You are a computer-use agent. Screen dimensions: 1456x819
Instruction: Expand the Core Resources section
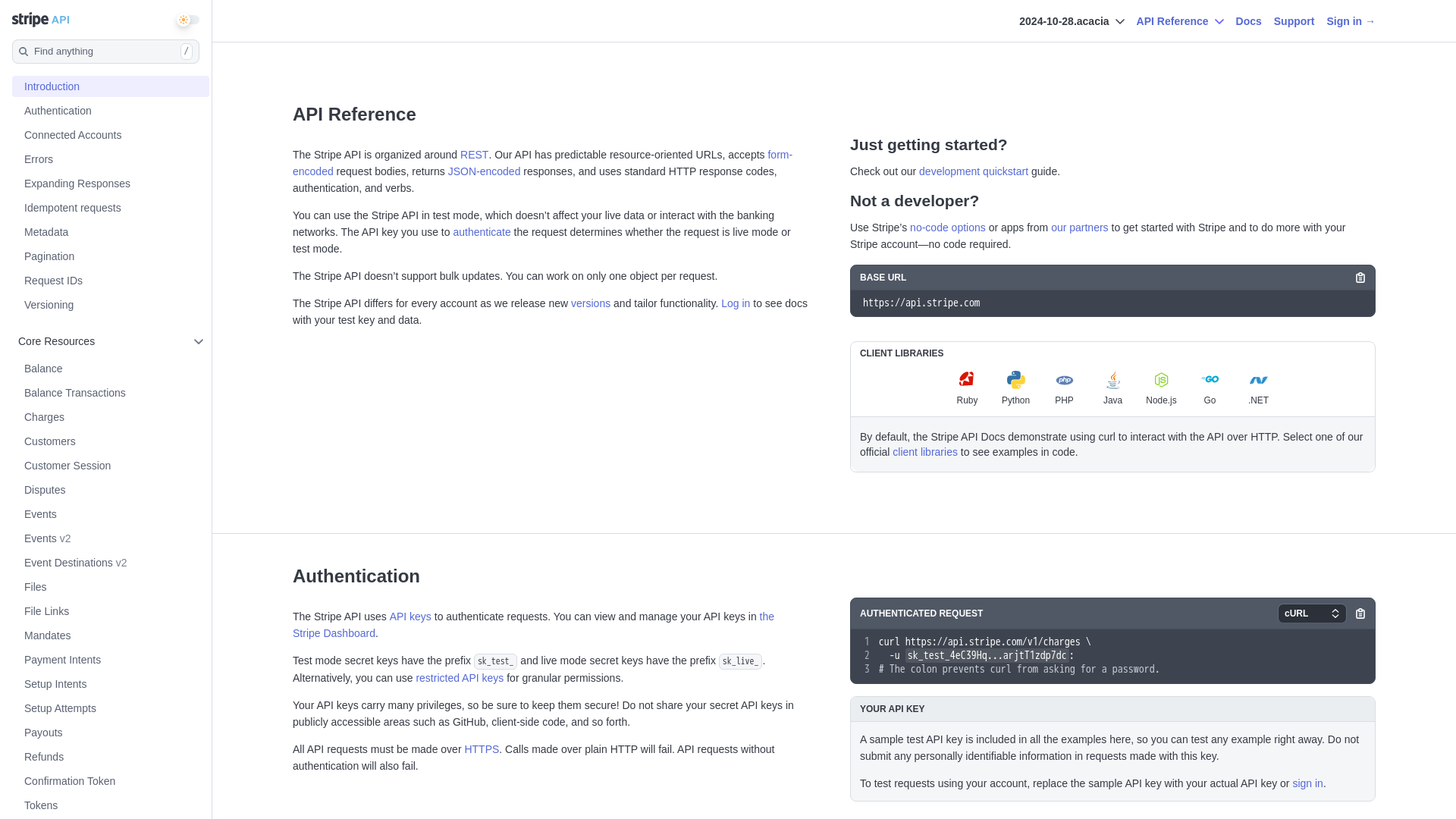tap(199, 341)
